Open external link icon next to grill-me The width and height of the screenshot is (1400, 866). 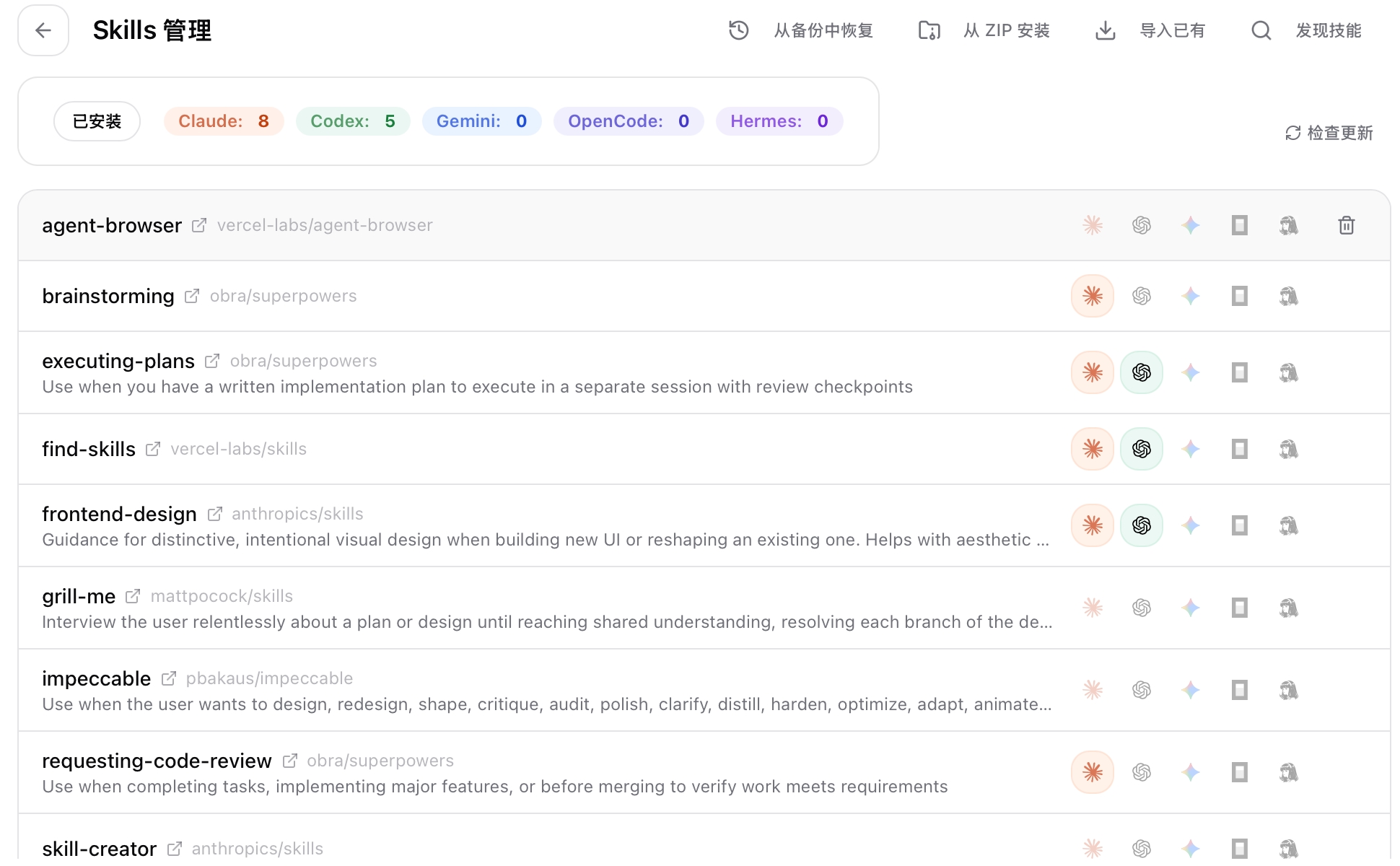pos(133,596)
